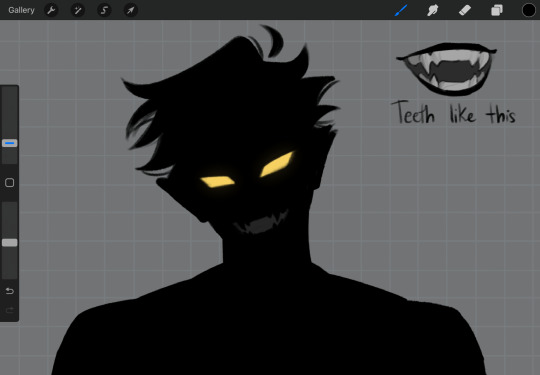This screenshot has width=540, height=375.
Task: Select the Smudge finger tool
Action: 433,10
